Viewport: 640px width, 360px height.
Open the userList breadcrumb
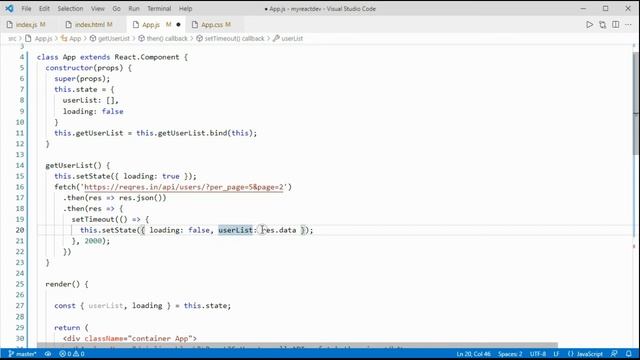(x=288, y=38)
